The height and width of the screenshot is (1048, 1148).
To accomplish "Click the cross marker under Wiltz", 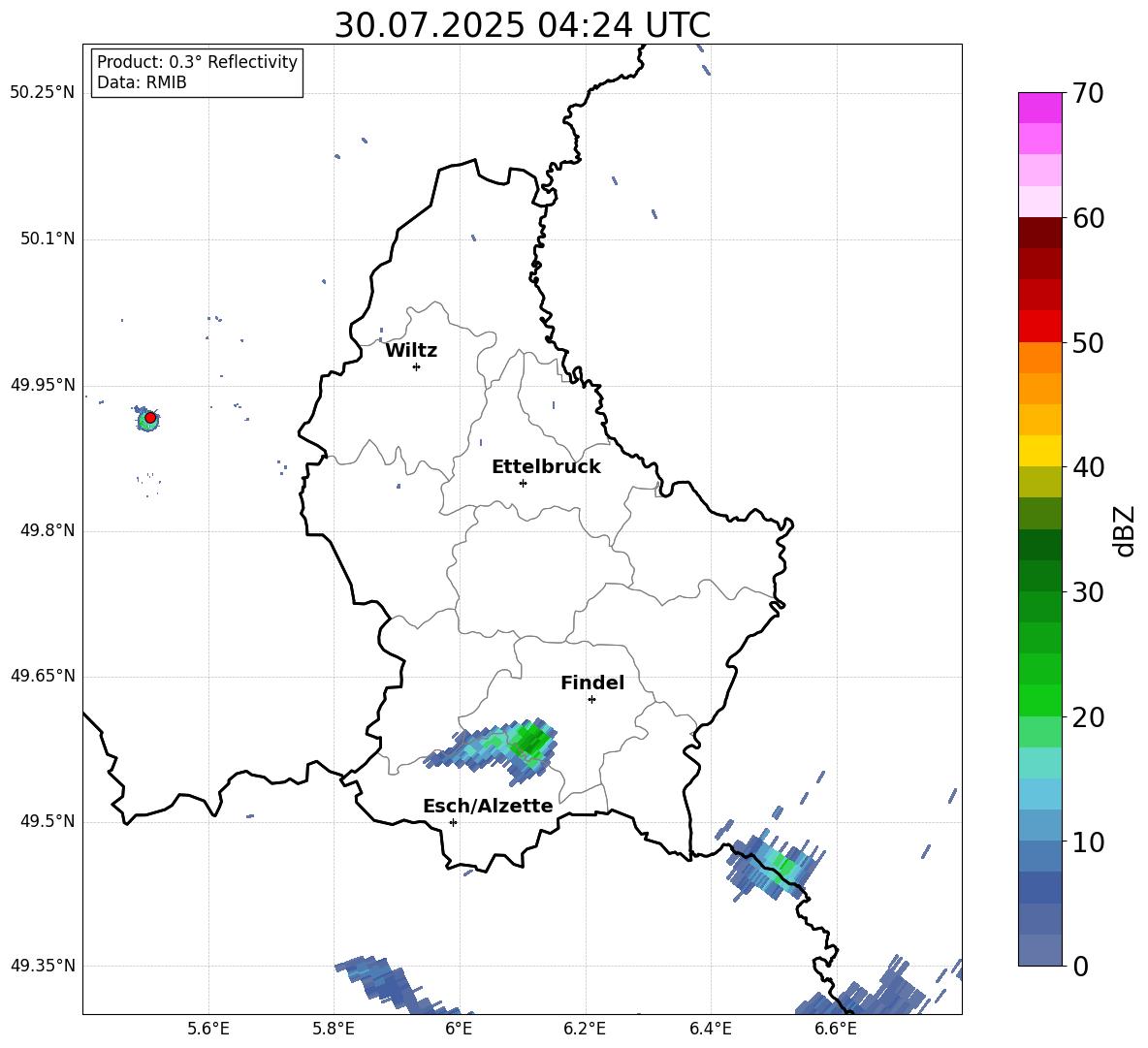I will pyautogui.click(x=416, y=366).
